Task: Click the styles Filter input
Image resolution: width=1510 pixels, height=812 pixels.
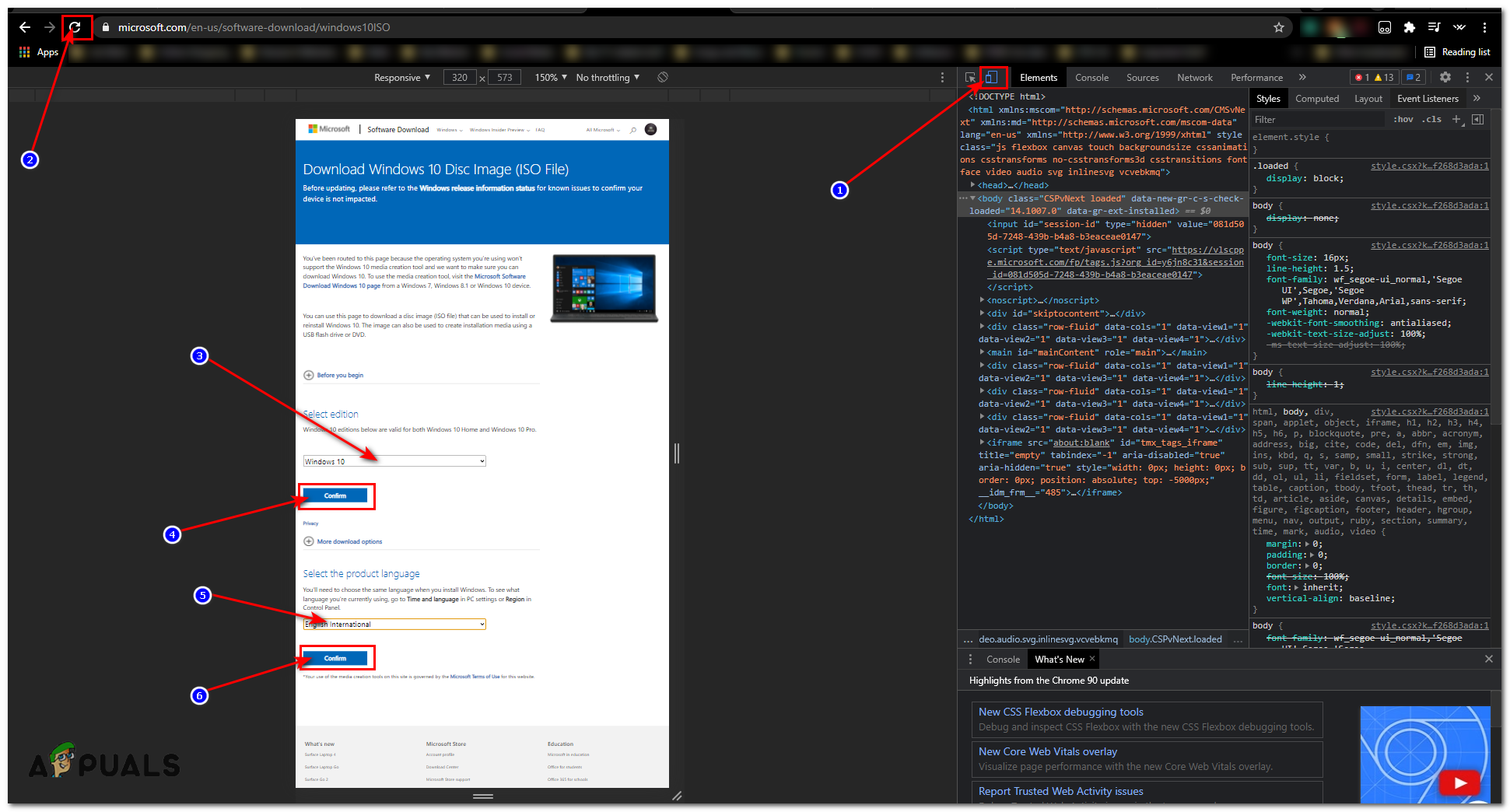Action: pyautogui.click(x=1317, y=120)
